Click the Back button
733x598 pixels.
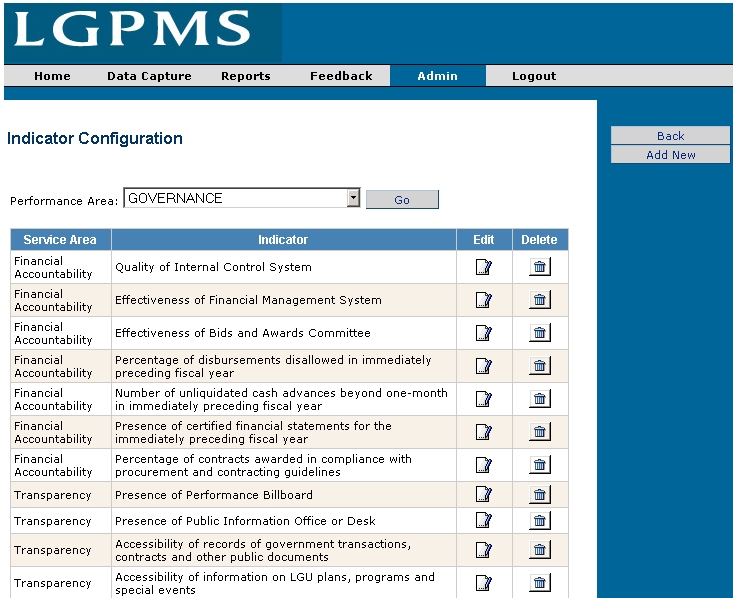[670, 136]
